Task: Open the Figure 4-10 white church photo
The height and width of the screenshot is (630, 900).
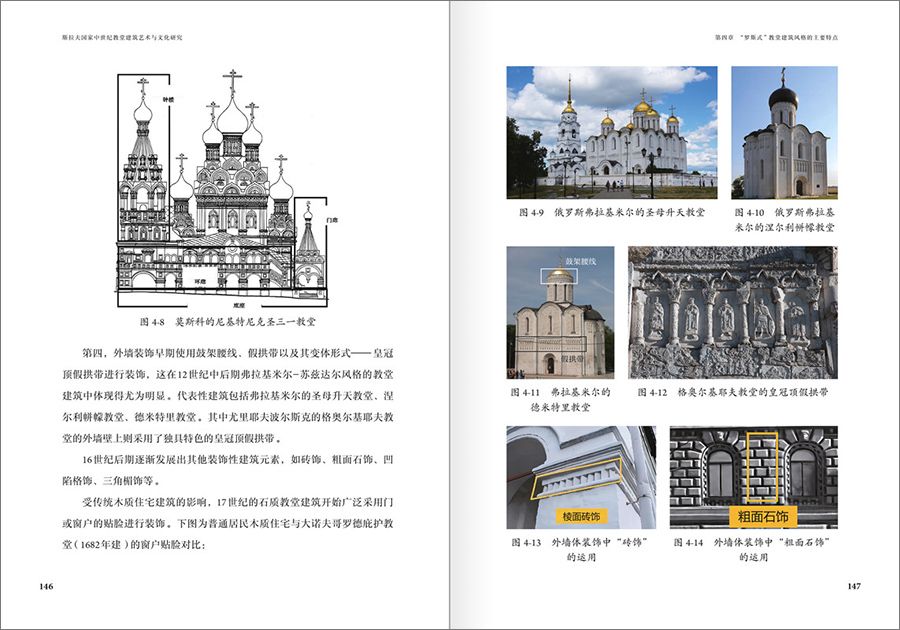Action: point(783,132)
